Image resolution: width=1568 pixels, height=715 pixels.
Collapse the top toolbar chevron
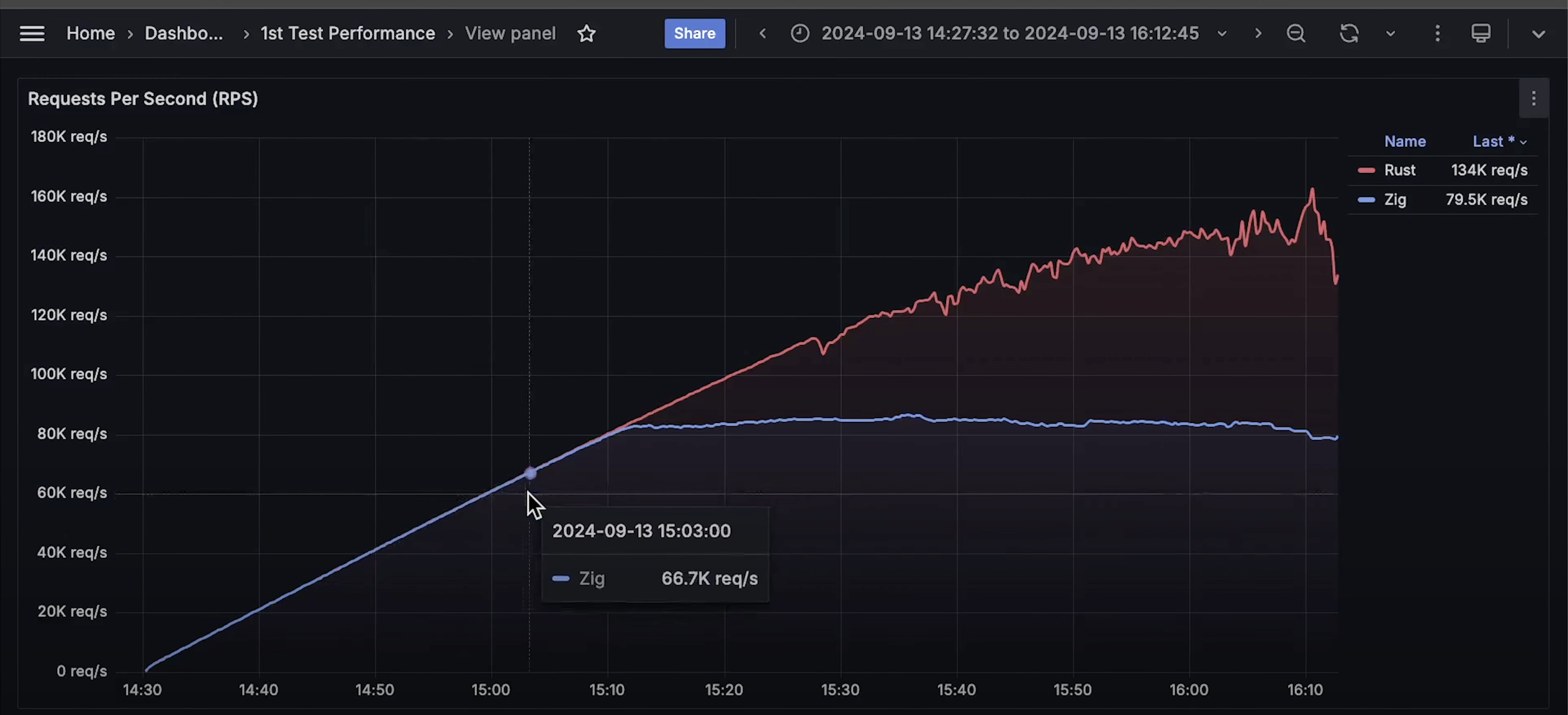click(x=1538, y=34)
